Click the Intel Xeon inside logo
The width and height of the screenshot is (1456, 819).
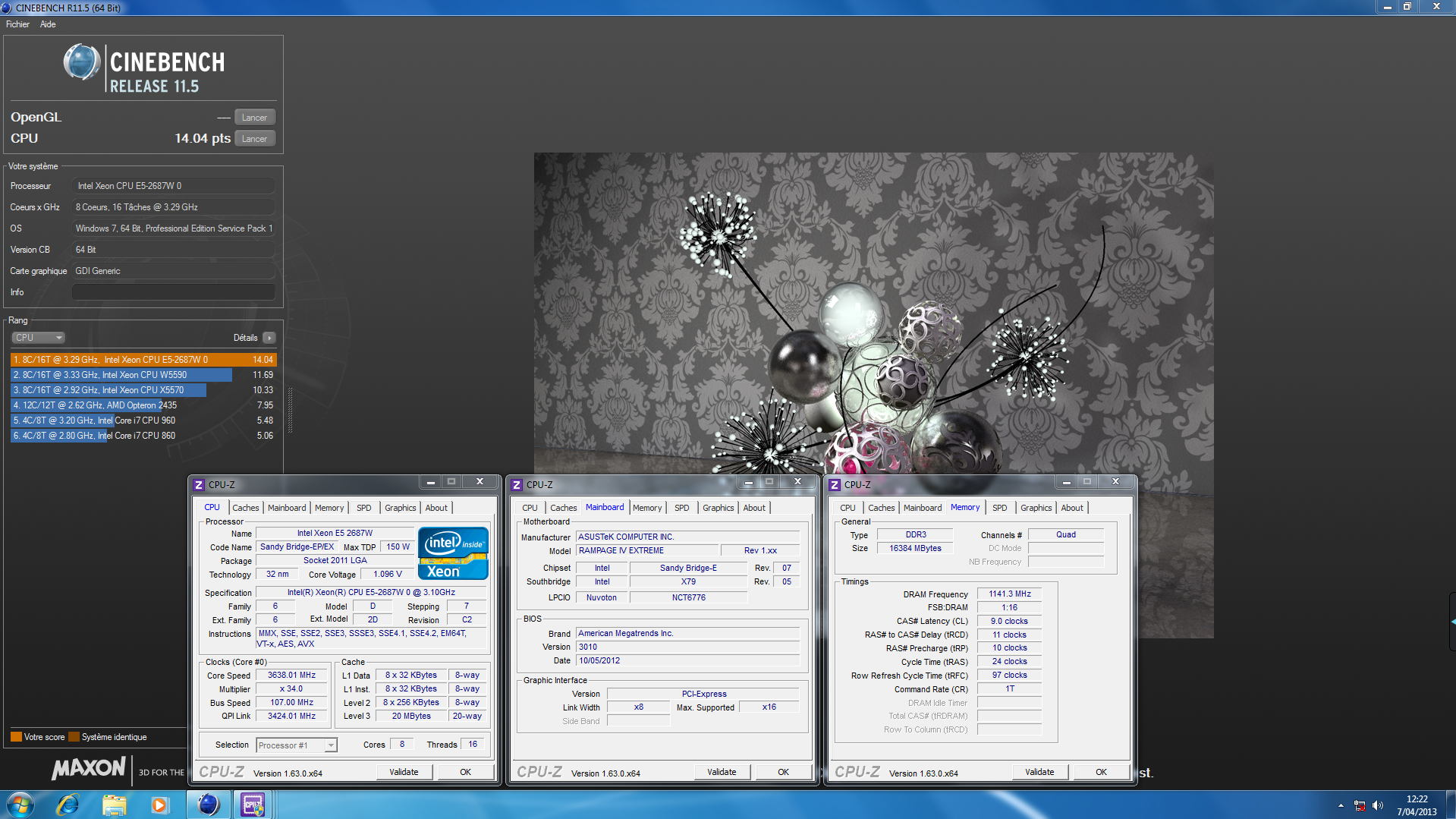453,553
